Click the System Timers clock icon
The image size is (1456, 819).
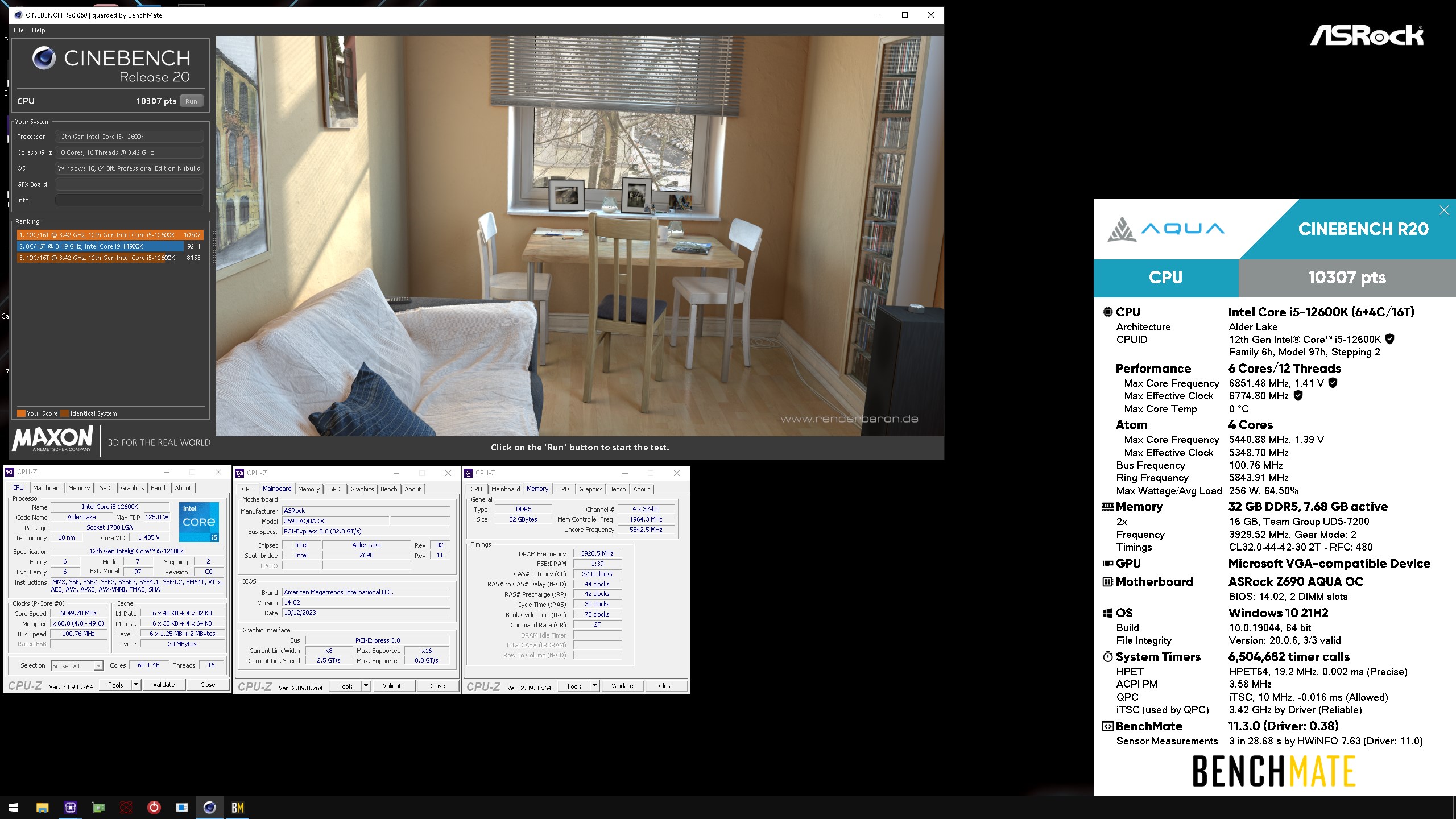(1107, 657)
